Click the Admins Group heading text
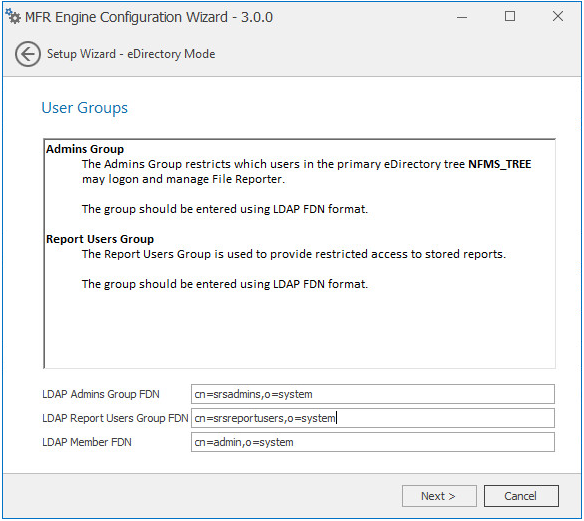 pos(85,149)
